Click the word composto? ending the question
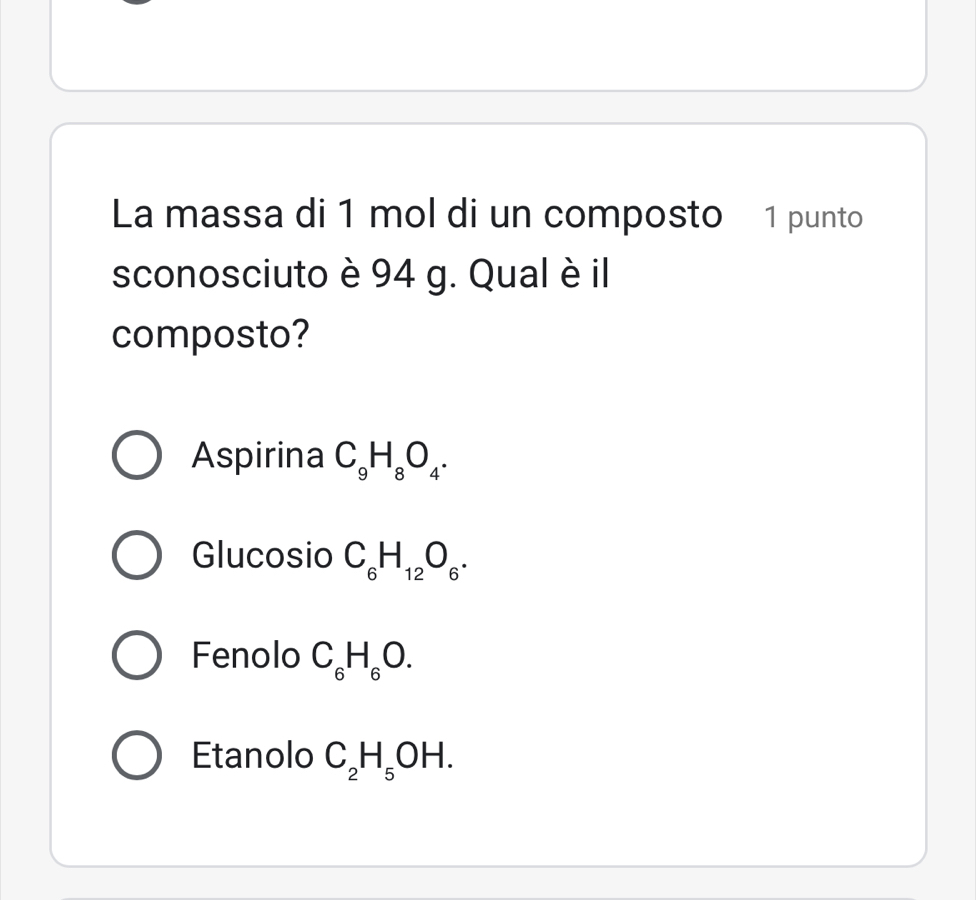This screenshot has width=976, height=900. pyautogui.click(x=210, y=334)
